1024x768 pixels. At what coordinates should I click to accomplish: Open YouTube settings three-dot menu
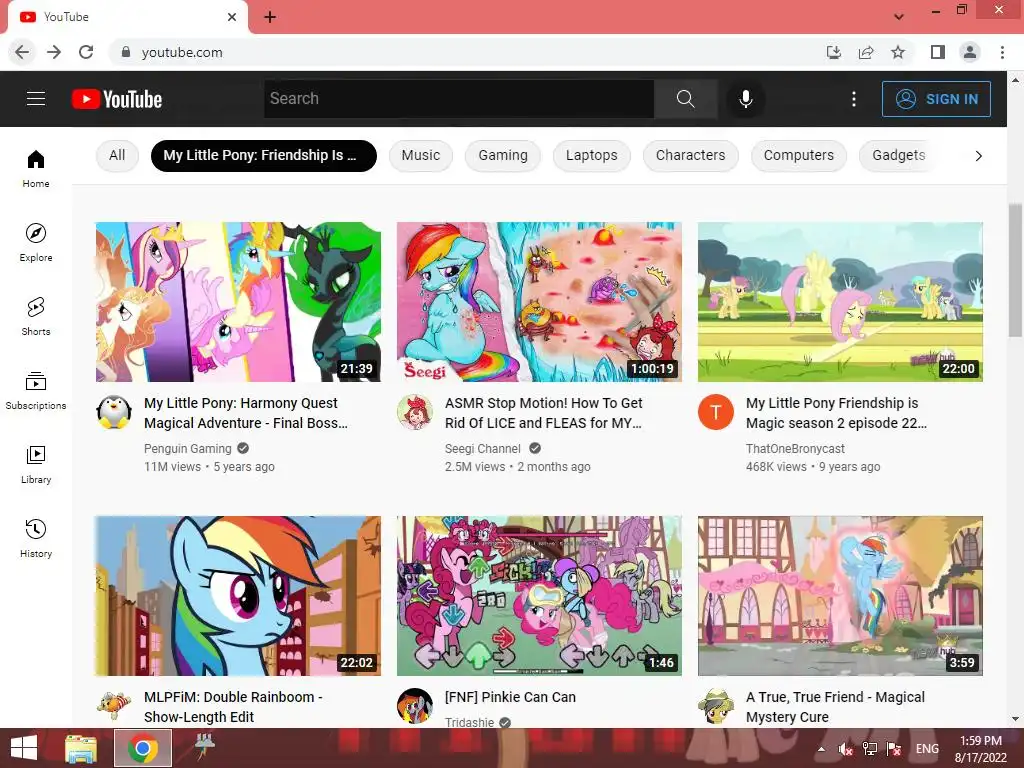[854, 99]
